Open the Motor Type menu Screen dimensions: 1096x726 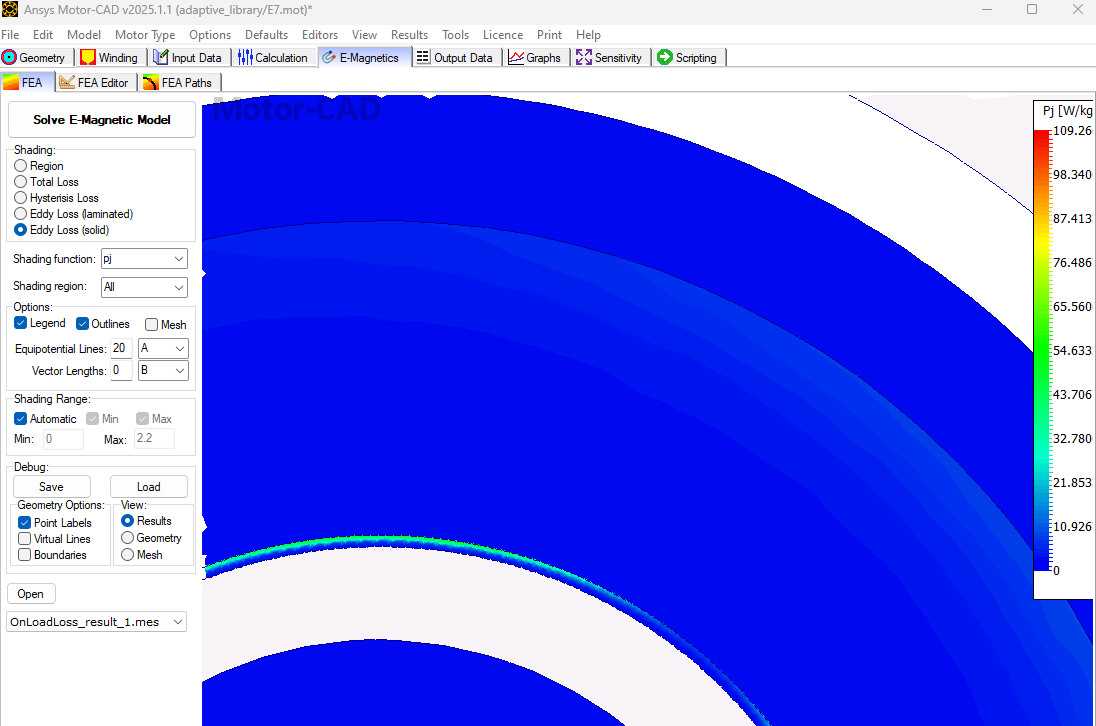click(145, 34)
